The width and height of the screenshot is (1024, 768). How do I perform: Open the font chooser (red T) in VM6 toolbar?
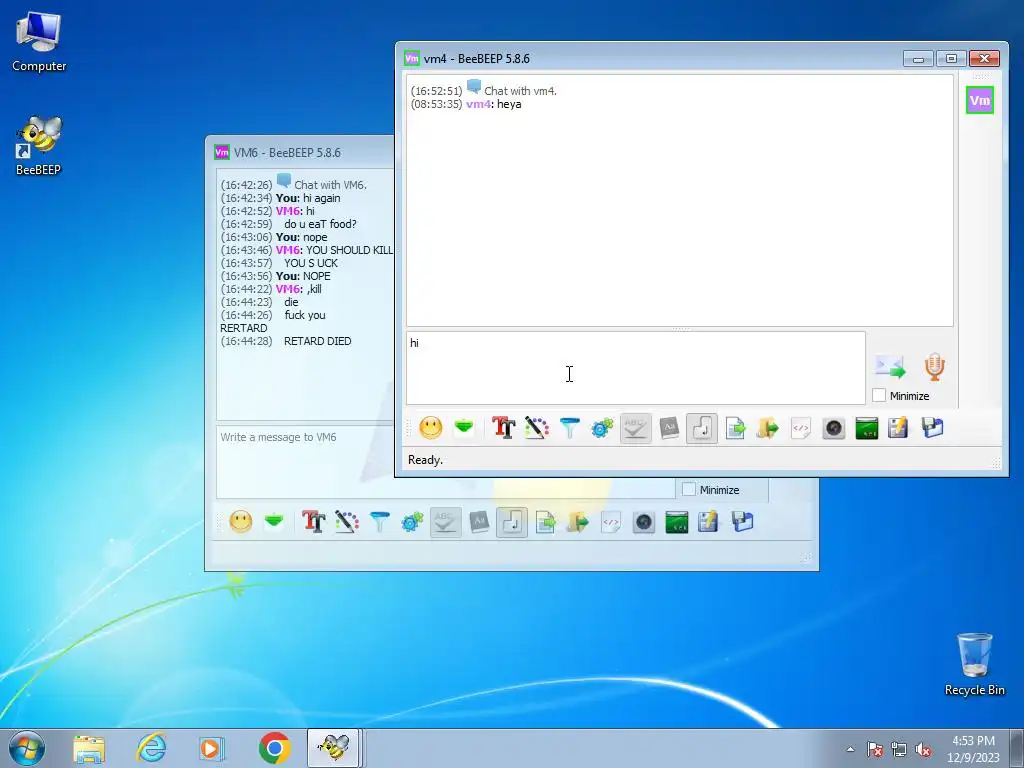tap(313, 522)
